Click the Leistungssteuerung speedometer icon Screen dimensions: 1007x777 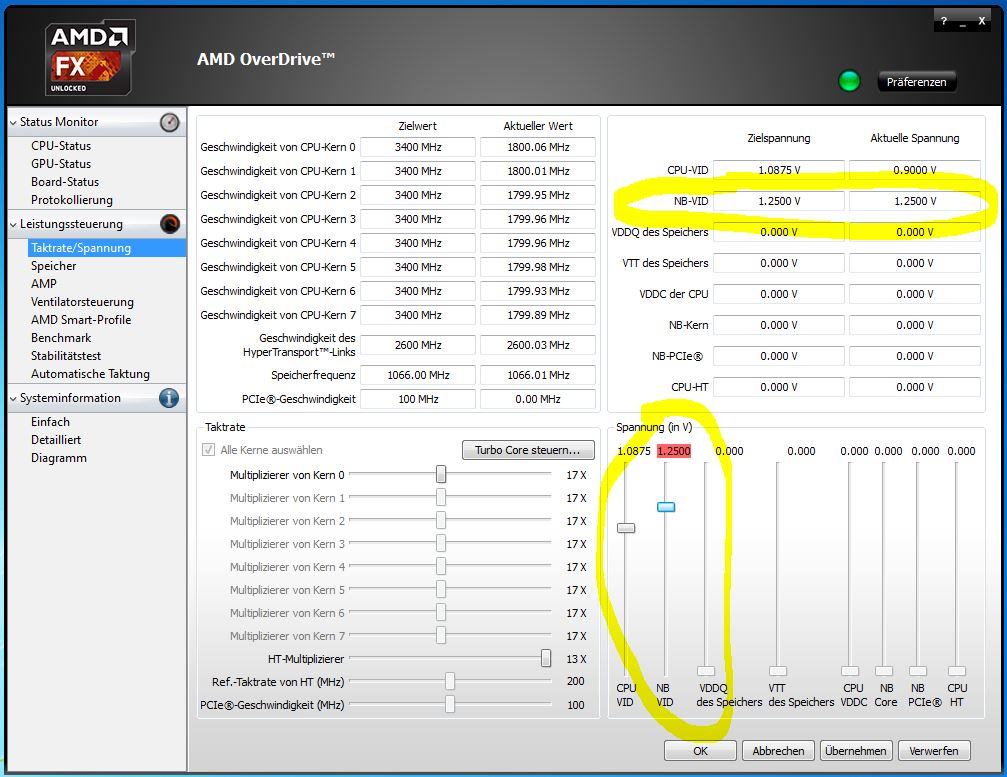(170, 223)
